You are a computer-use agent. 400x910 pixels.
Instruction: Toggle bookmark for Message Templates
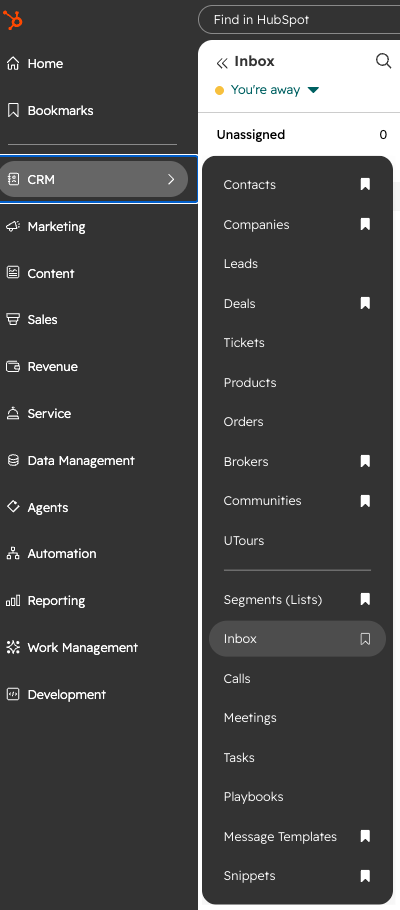(x=365, y=836)
